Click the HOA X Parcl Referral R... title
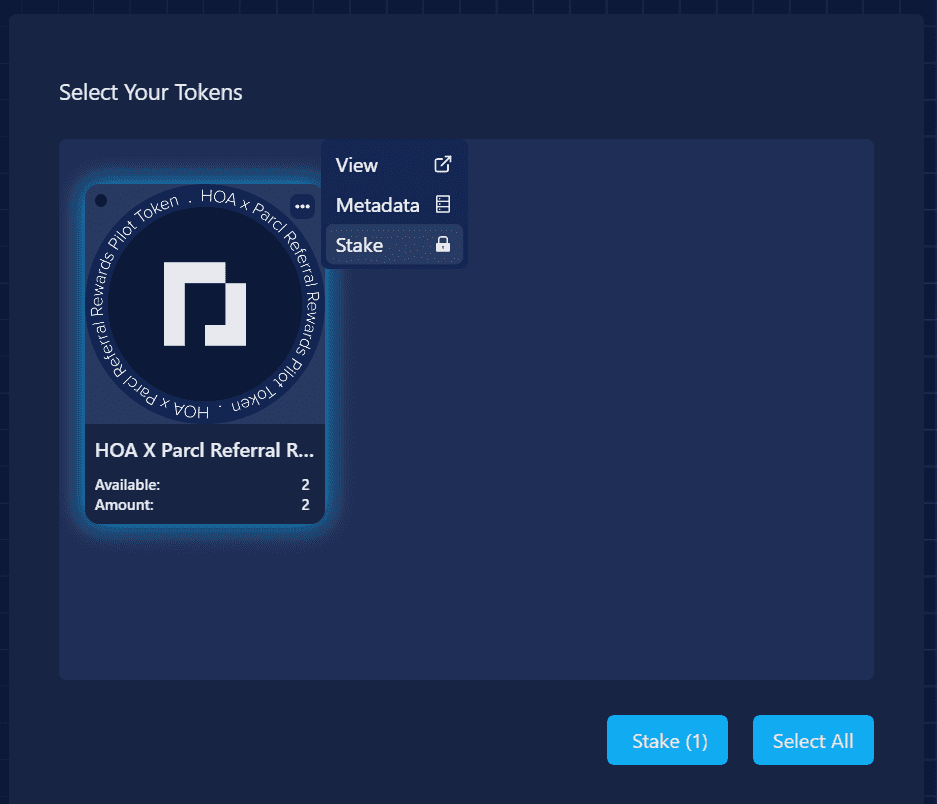Image resolution: width=937 pixels, height=804 pixels. (x=204, y=450)
